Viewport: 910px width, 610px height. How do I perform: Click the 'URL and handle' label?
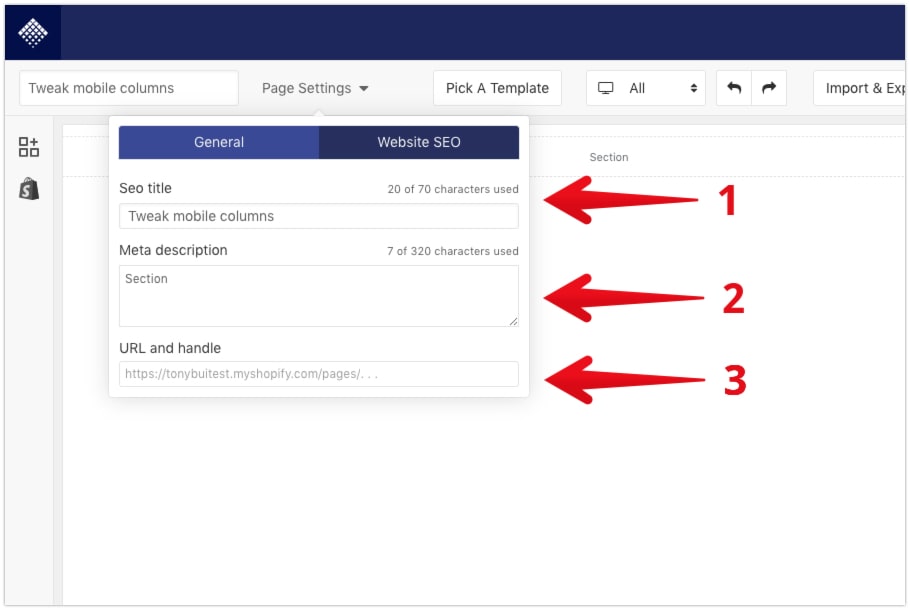[x=170, y=348]
